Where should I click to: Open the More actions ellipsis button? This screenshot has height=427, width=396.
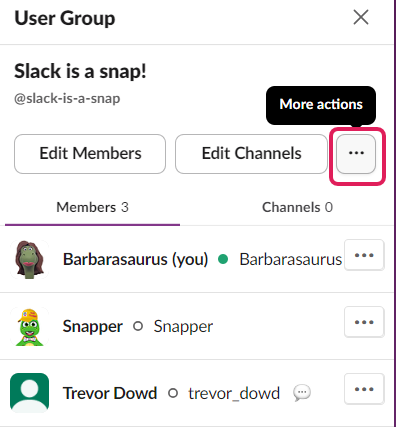[x=356, y=154]
